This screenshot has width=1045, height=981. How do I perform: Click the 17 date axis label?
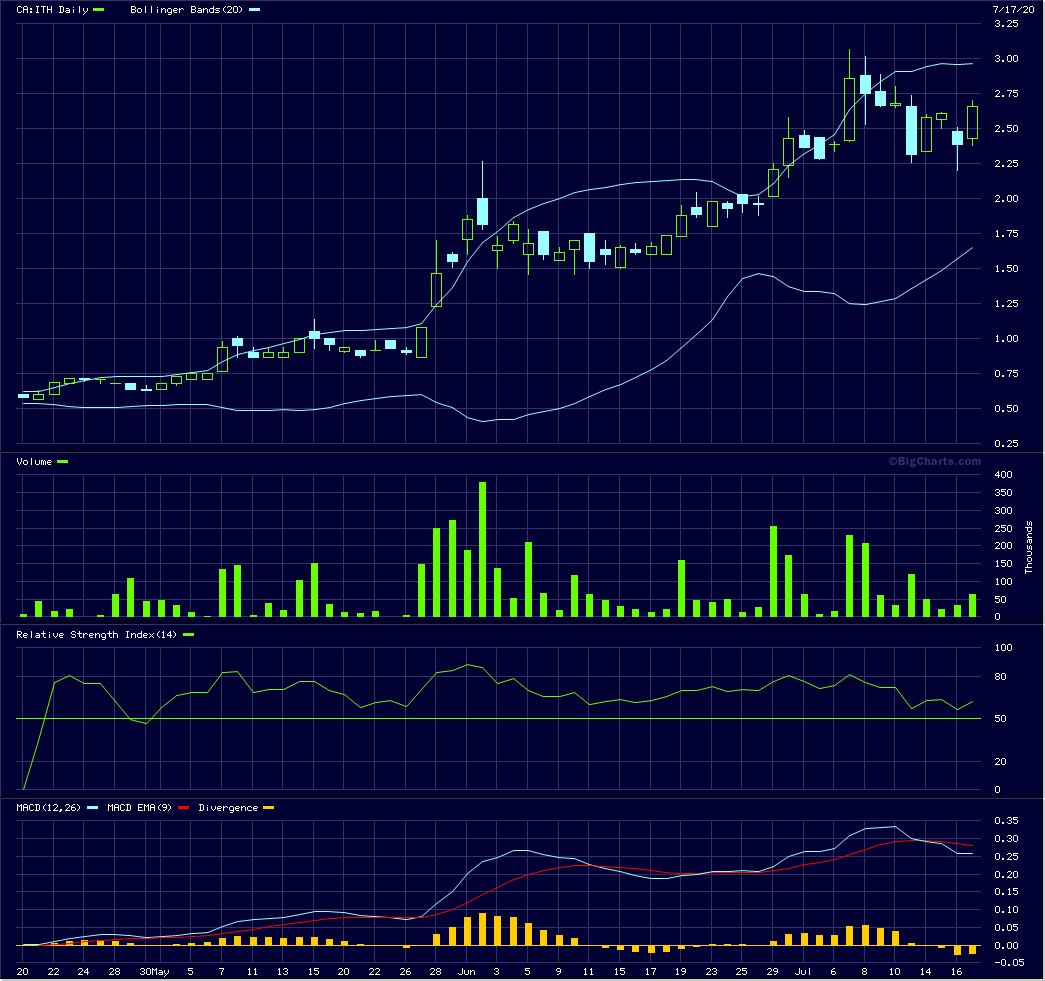(x=650, y=972)
